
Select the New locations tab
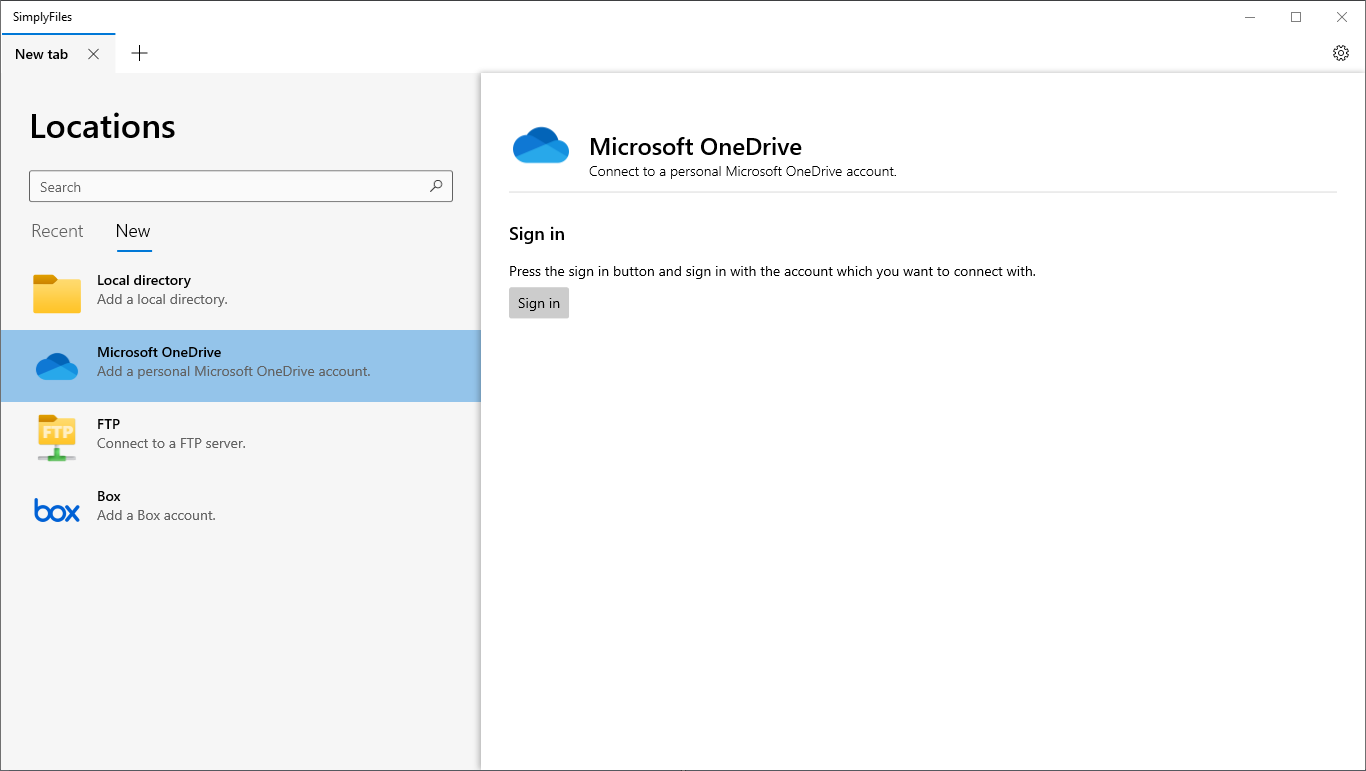pos(133,231)
